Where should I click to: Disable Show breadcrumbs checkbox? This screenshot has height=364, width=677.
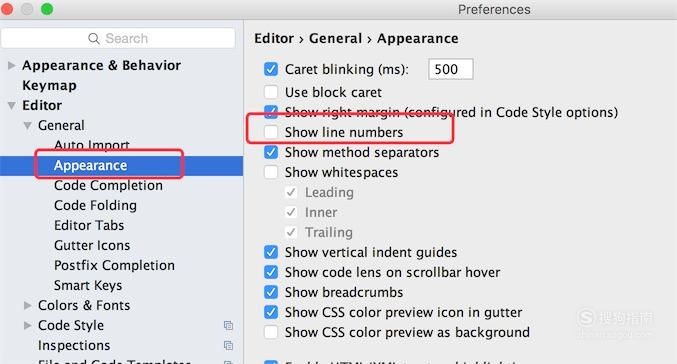tap(271, 292)
